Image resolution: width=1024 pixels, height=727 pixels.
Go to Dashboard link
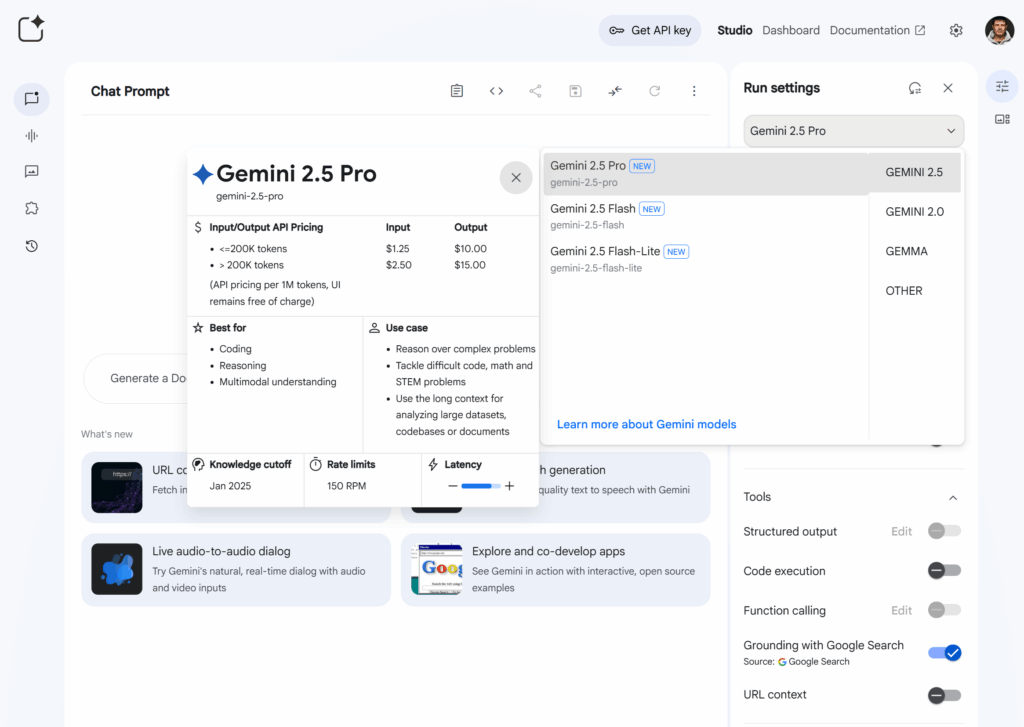791,30
